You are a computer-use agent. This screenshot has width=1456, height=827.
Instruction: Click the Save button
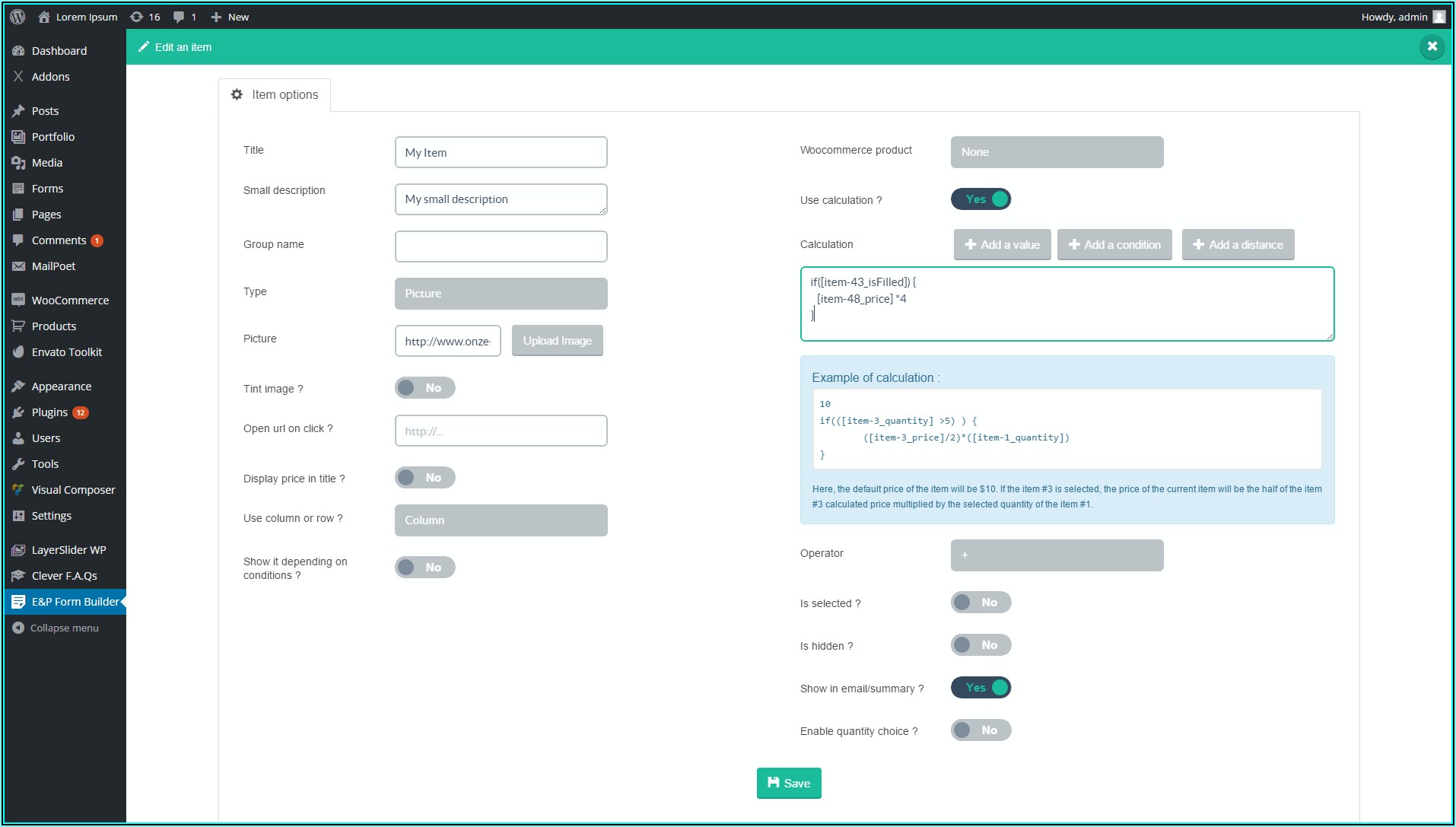pos(789,783)
